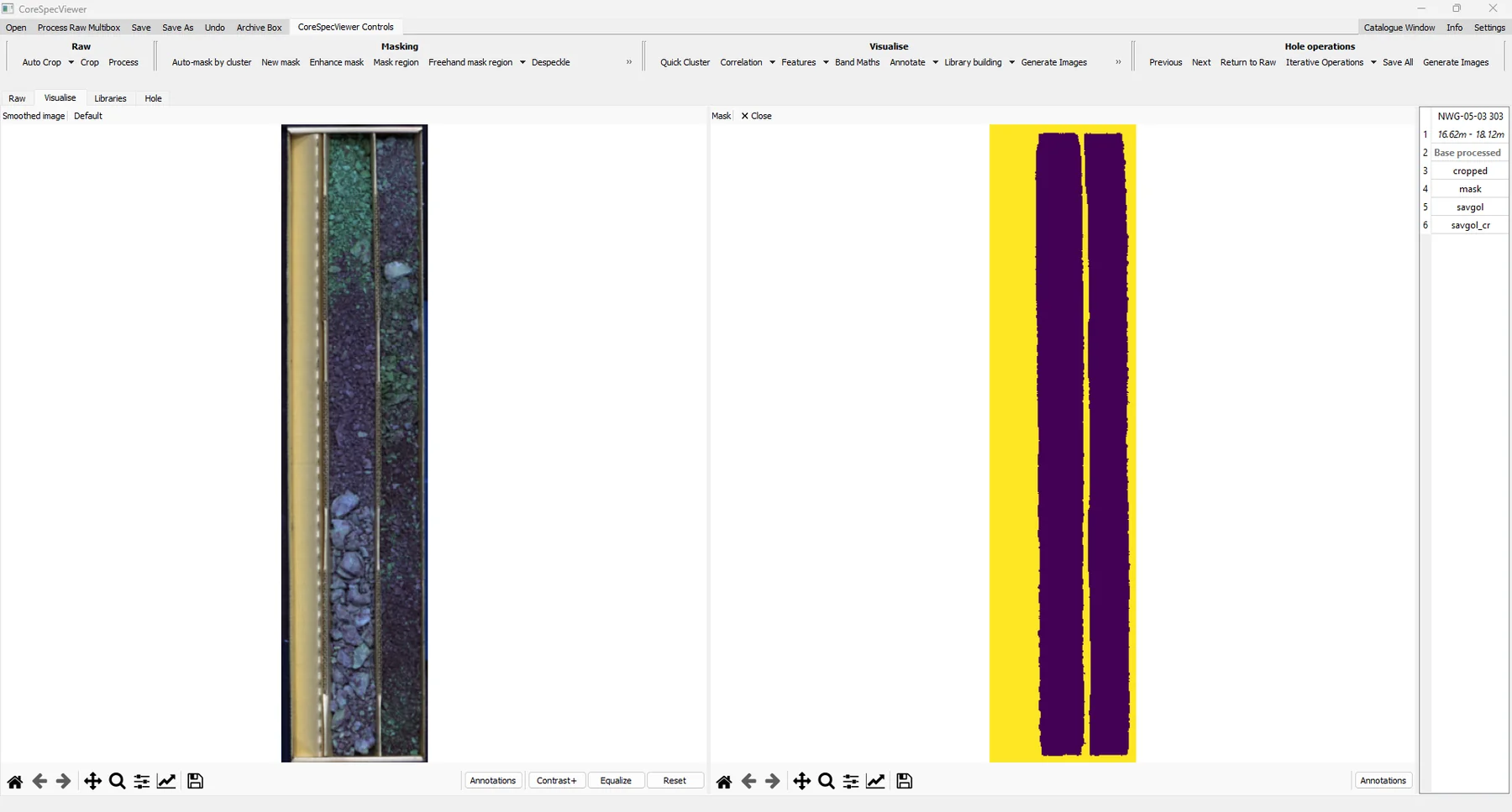Select the savgol_cr dataset row
The height and width of the screenshot is (812, 1512).
pyautogui.click(x=1470, y=225)
